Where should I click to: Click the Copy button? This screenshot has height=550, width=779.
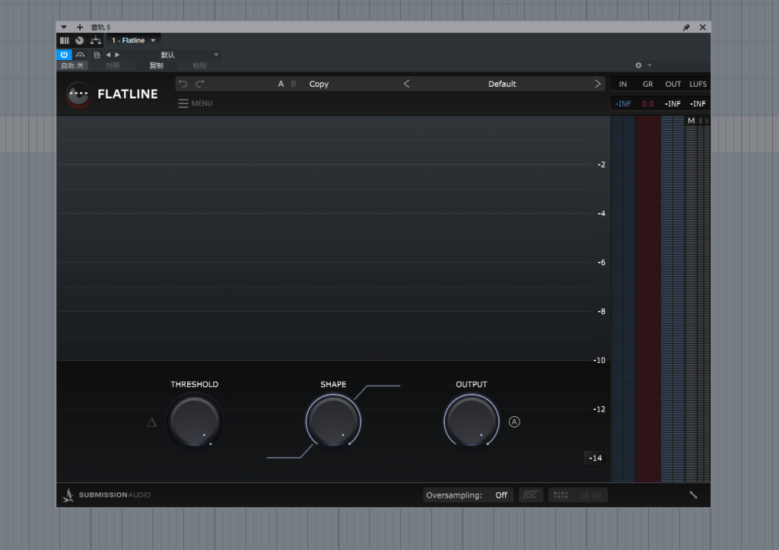coord(319,84)
